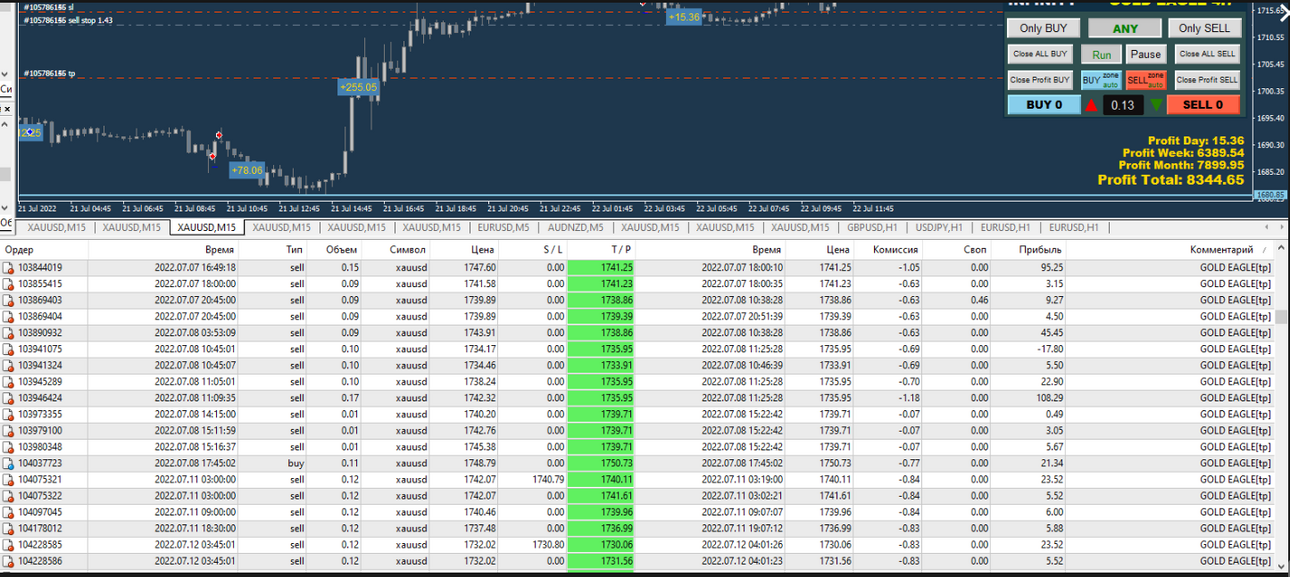Click the 1740.79 stop-loss cell

(547, 480)
